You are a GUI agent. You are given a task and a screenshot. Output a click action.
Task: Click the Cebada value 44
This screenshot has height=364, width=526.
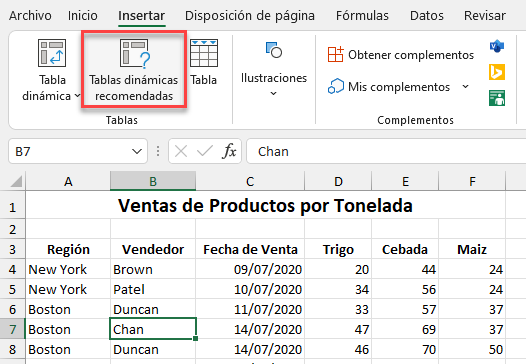point(405,269)
